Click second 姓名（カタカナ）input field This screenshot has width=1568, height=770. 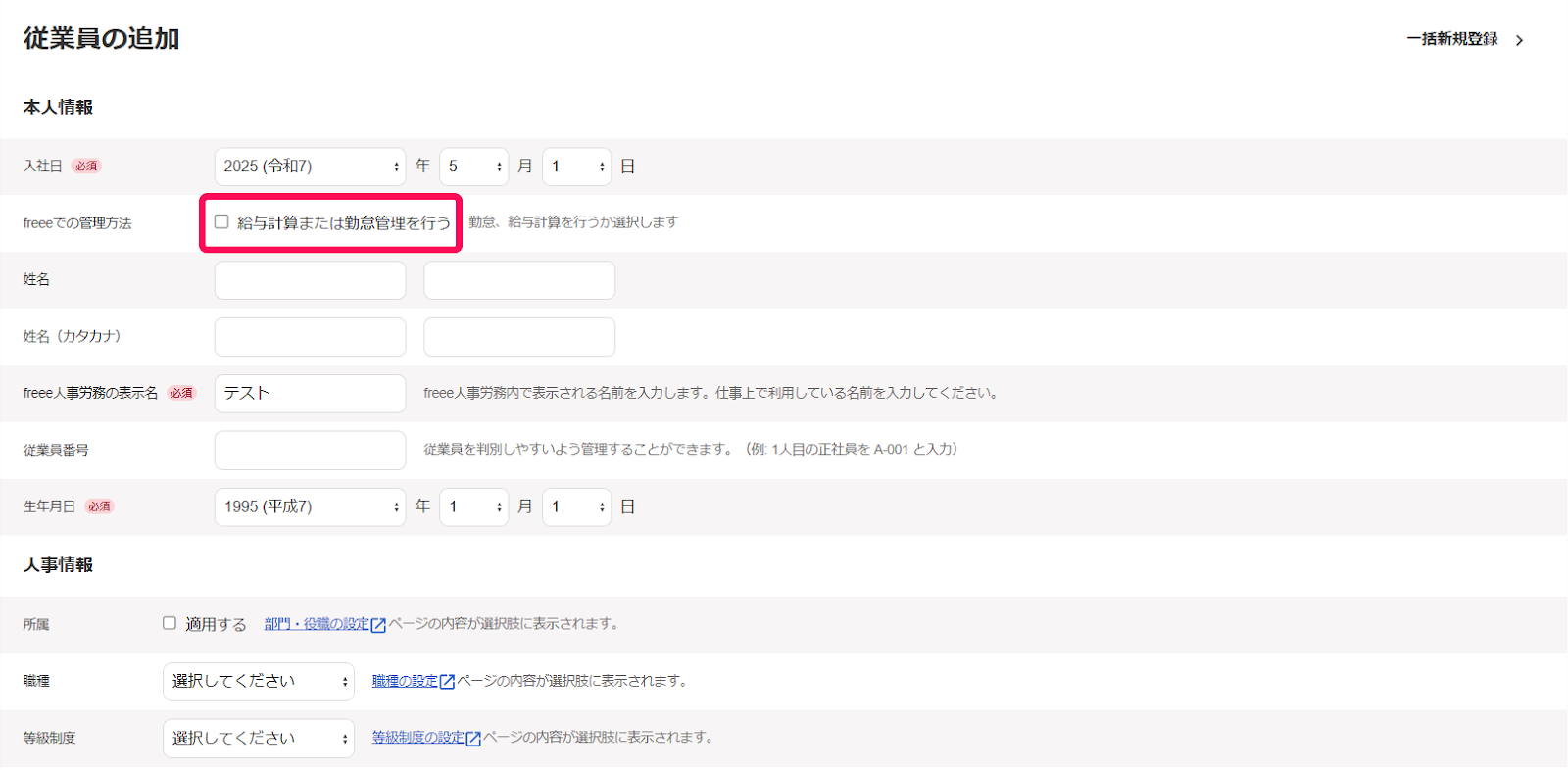(519, 337)
